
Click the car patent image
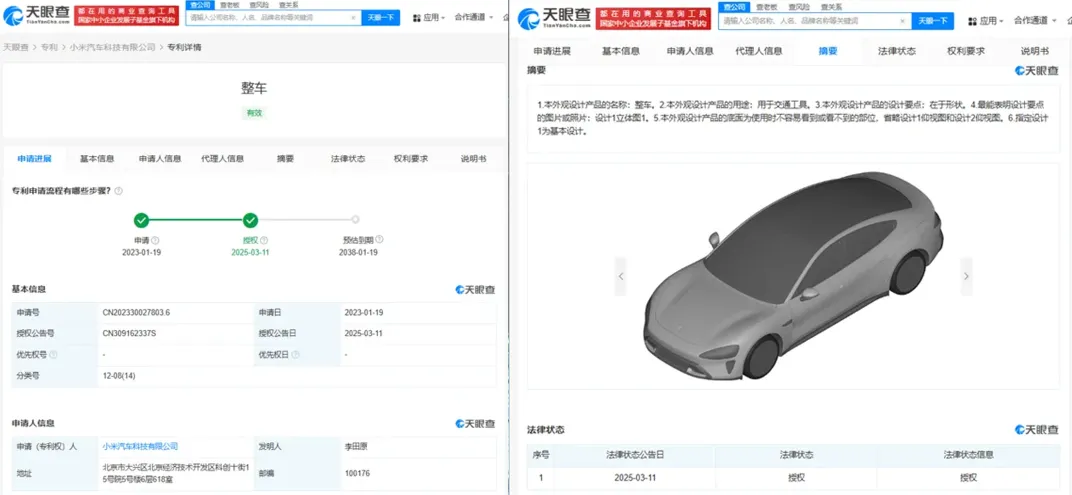793,276
